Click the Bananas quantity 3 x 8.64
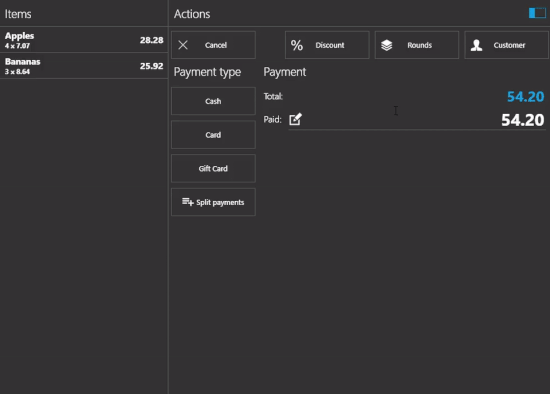Image resolution: width=550 pixels, height=394 pixels. (17, 72)
